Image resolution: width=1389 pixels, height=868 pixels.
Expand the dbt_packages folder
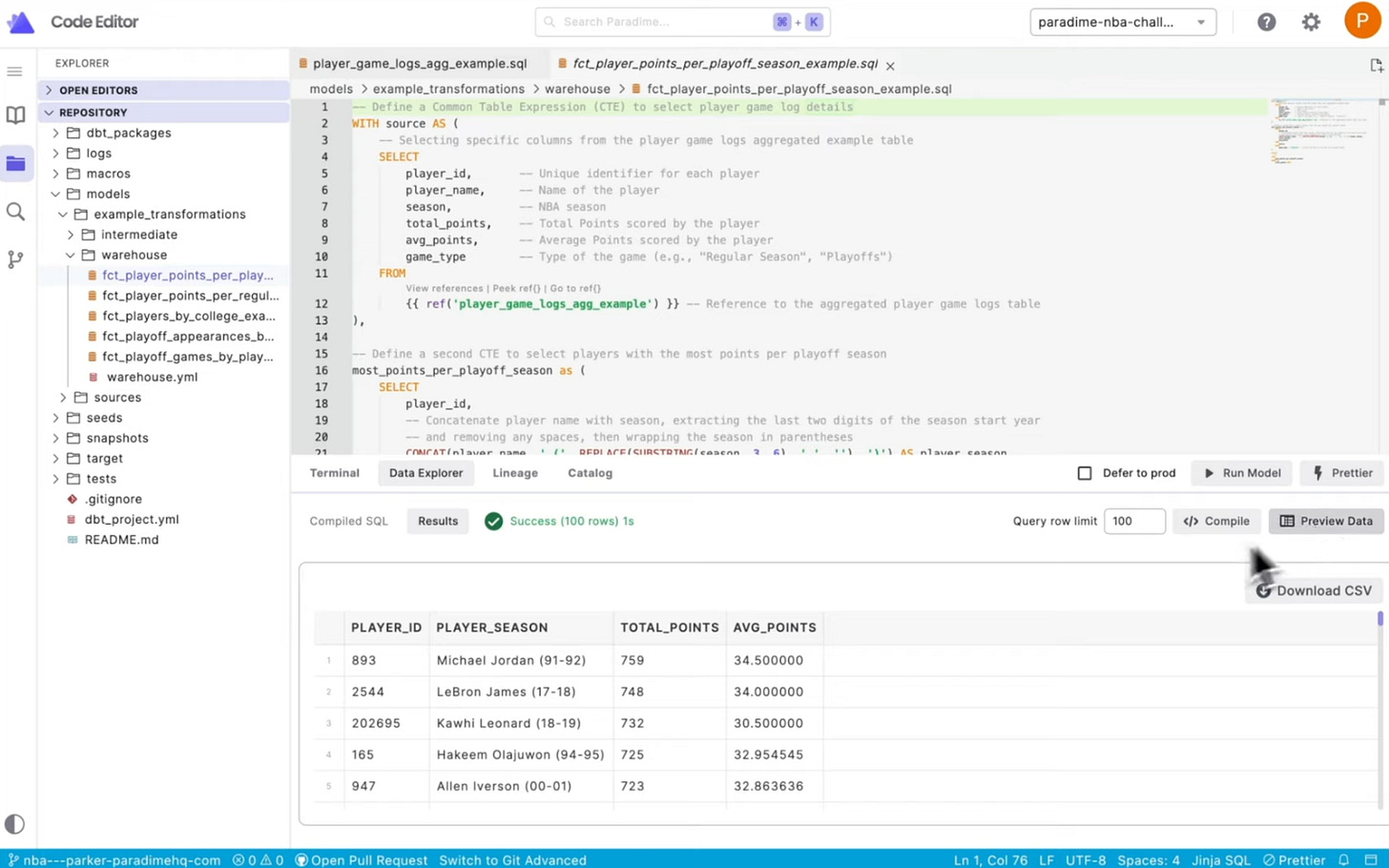55,133
